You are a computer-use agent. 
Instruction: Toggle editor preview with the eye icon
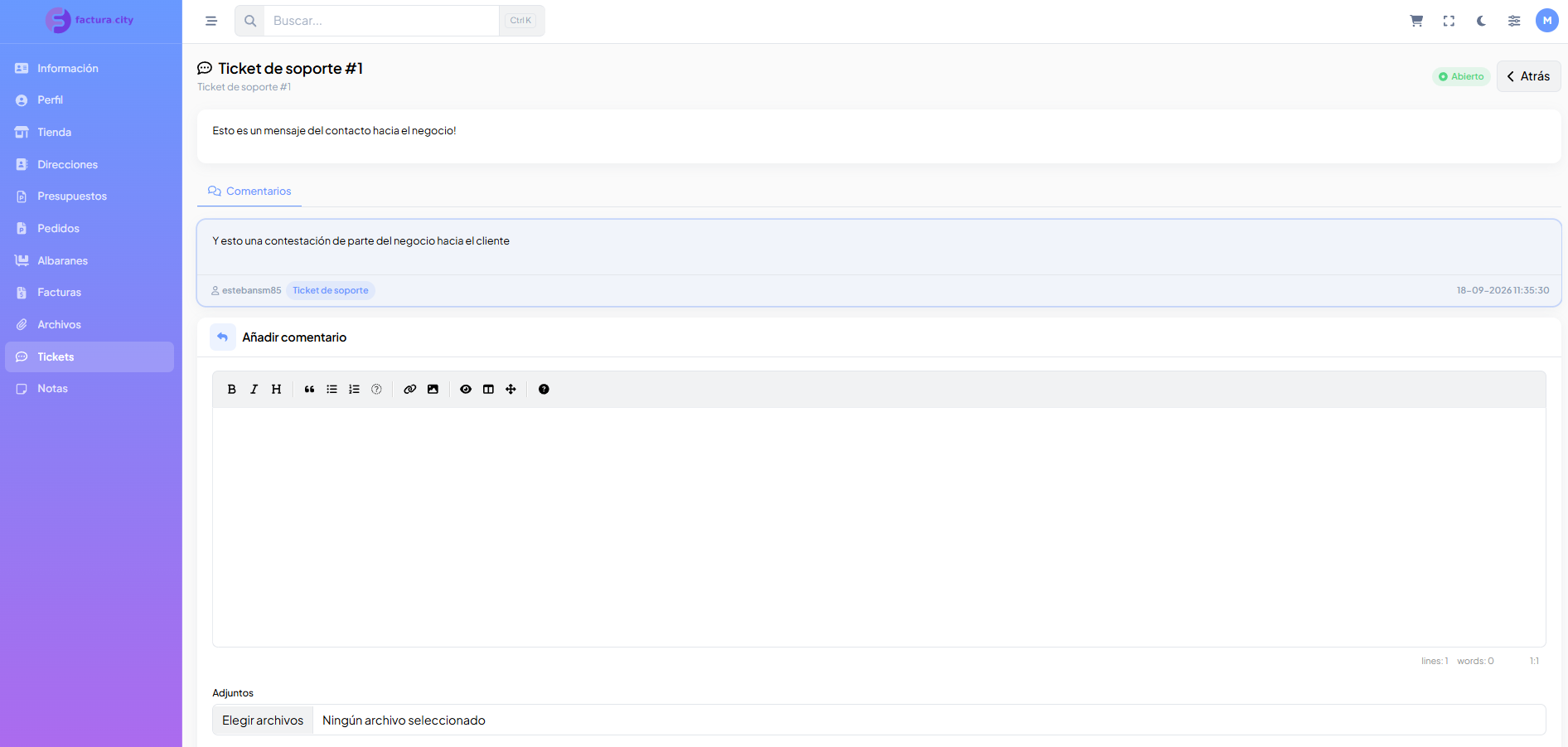[x=466, y=389]
